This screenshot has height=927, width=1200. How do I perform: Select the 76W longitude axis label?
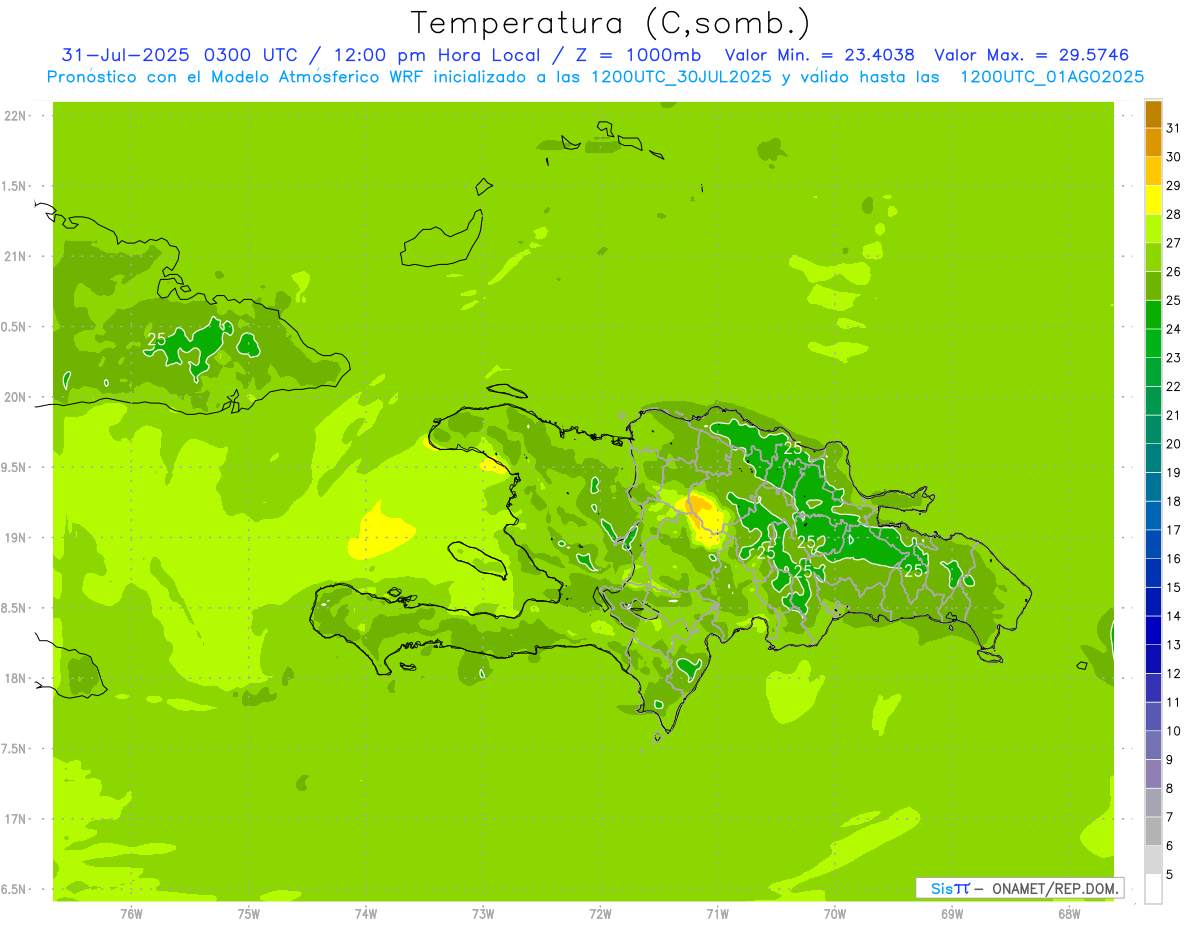(x=131, y=914)
